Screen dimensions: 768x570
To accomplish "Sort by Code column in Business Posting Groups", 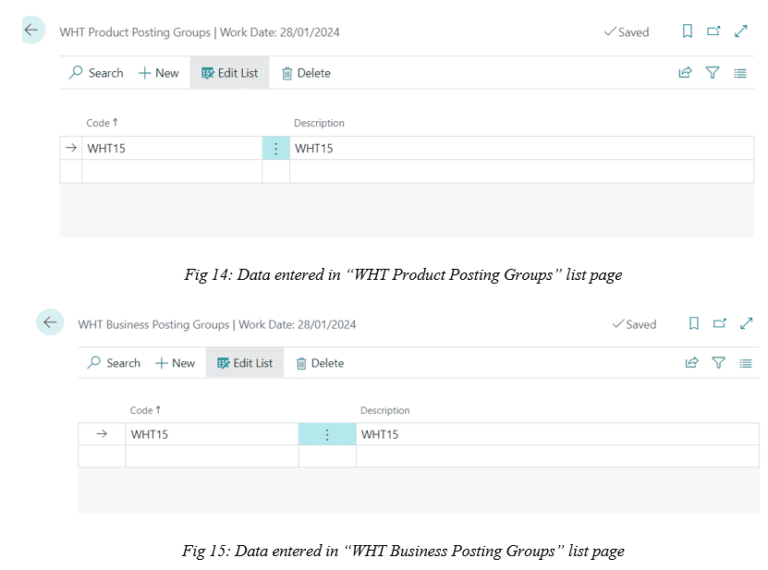I will pyautogui.click(x=145, y=410).
